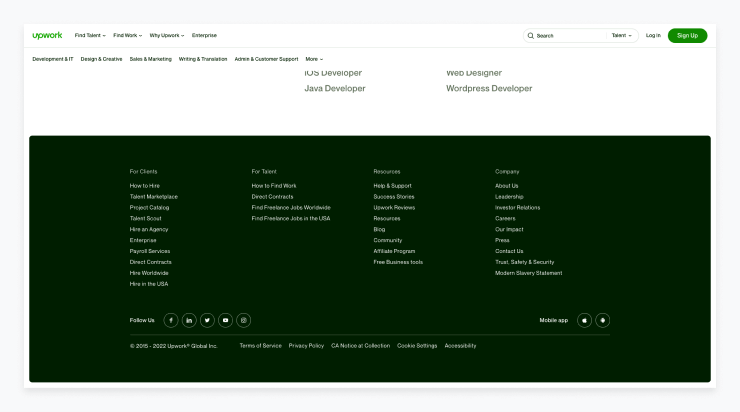Open footer Enterprise link

[143, 240]
